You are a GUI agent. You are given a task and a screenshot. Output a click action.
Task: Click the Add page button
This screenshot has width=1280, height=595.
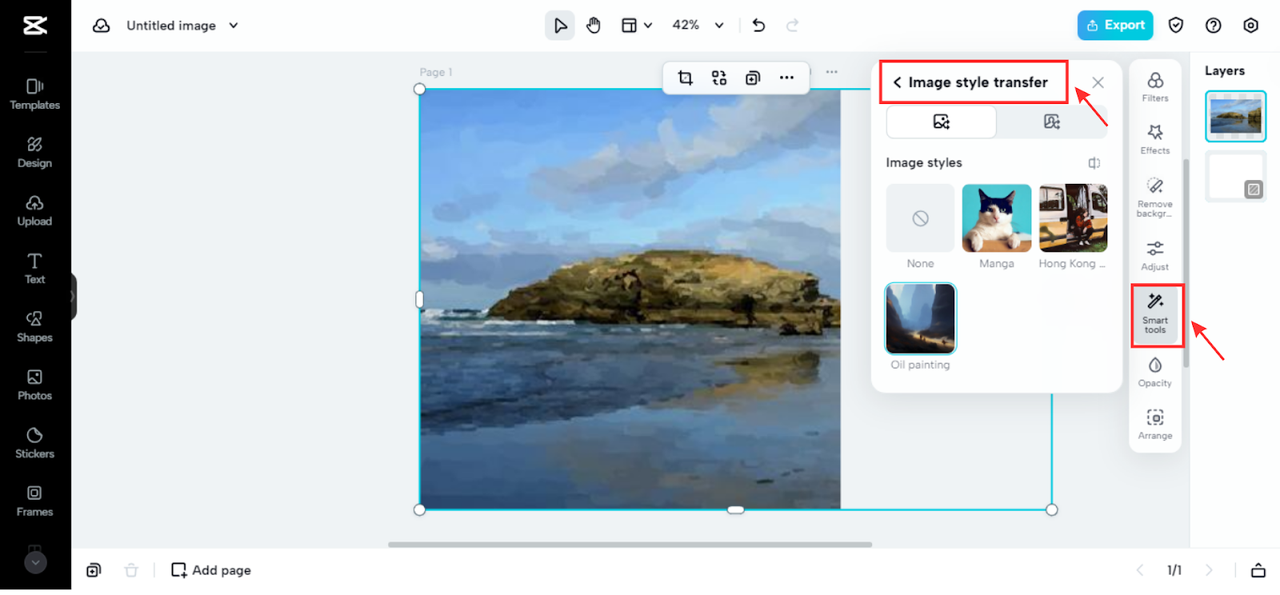point(211,570)
